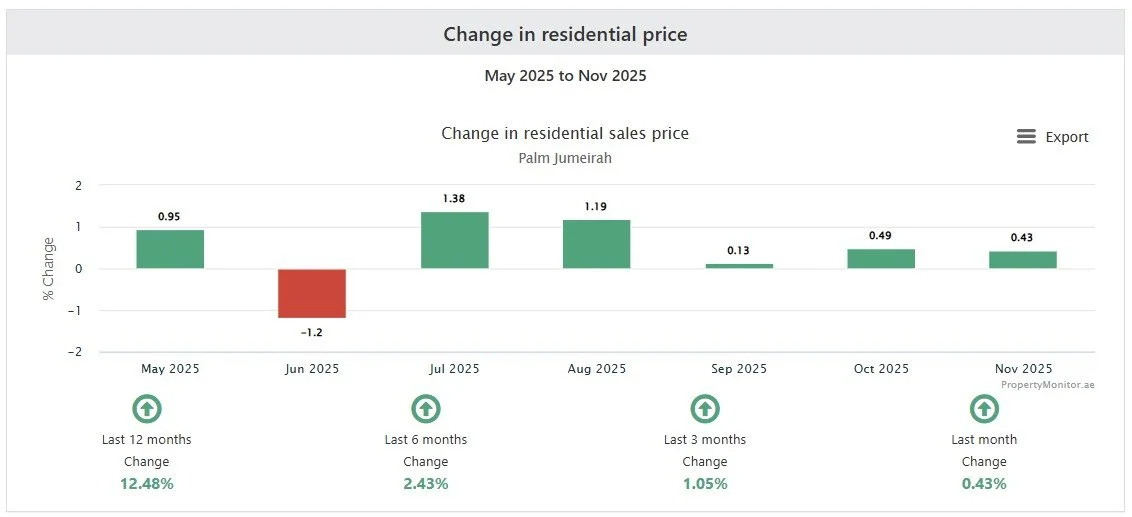
Task: Click the Last 3 months up-arrow icon
Action: pyautogui.click(x=705, y=409)
